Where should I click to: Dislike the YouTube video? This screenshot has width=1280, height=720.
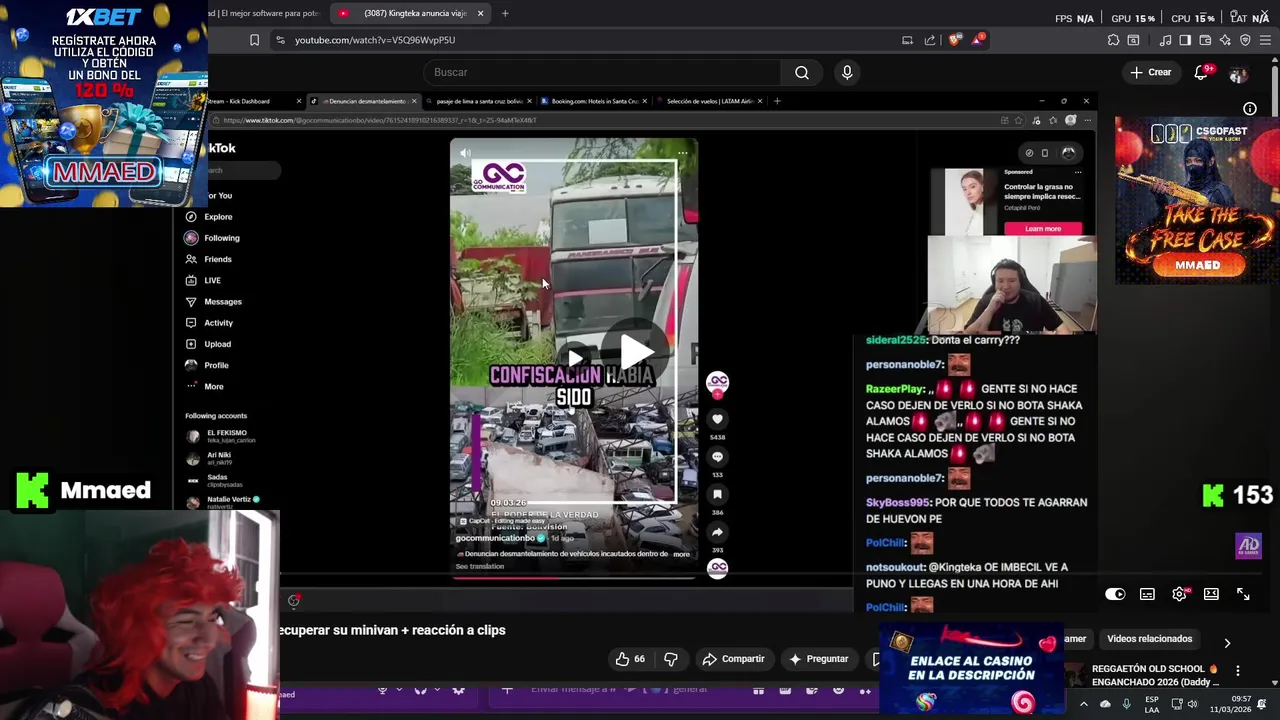[670, 659]
